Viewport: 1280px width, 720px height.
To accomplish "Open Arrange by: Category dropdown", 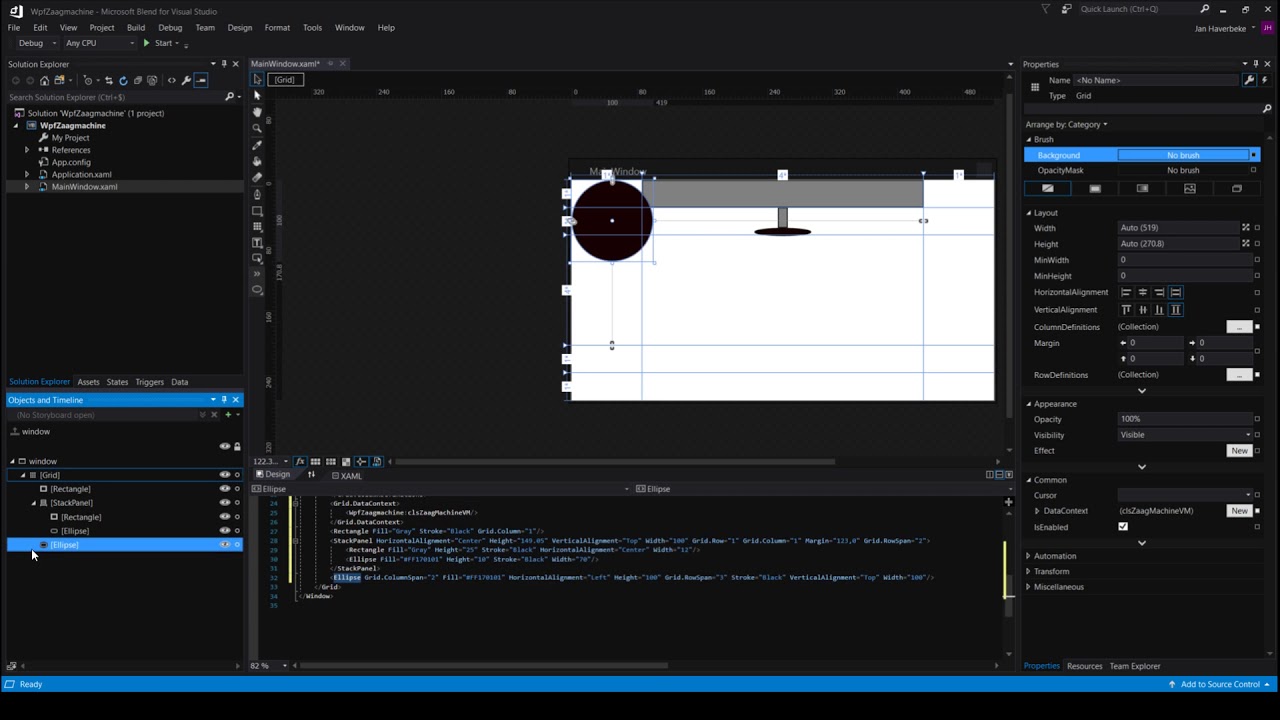I will [1066, 125].
